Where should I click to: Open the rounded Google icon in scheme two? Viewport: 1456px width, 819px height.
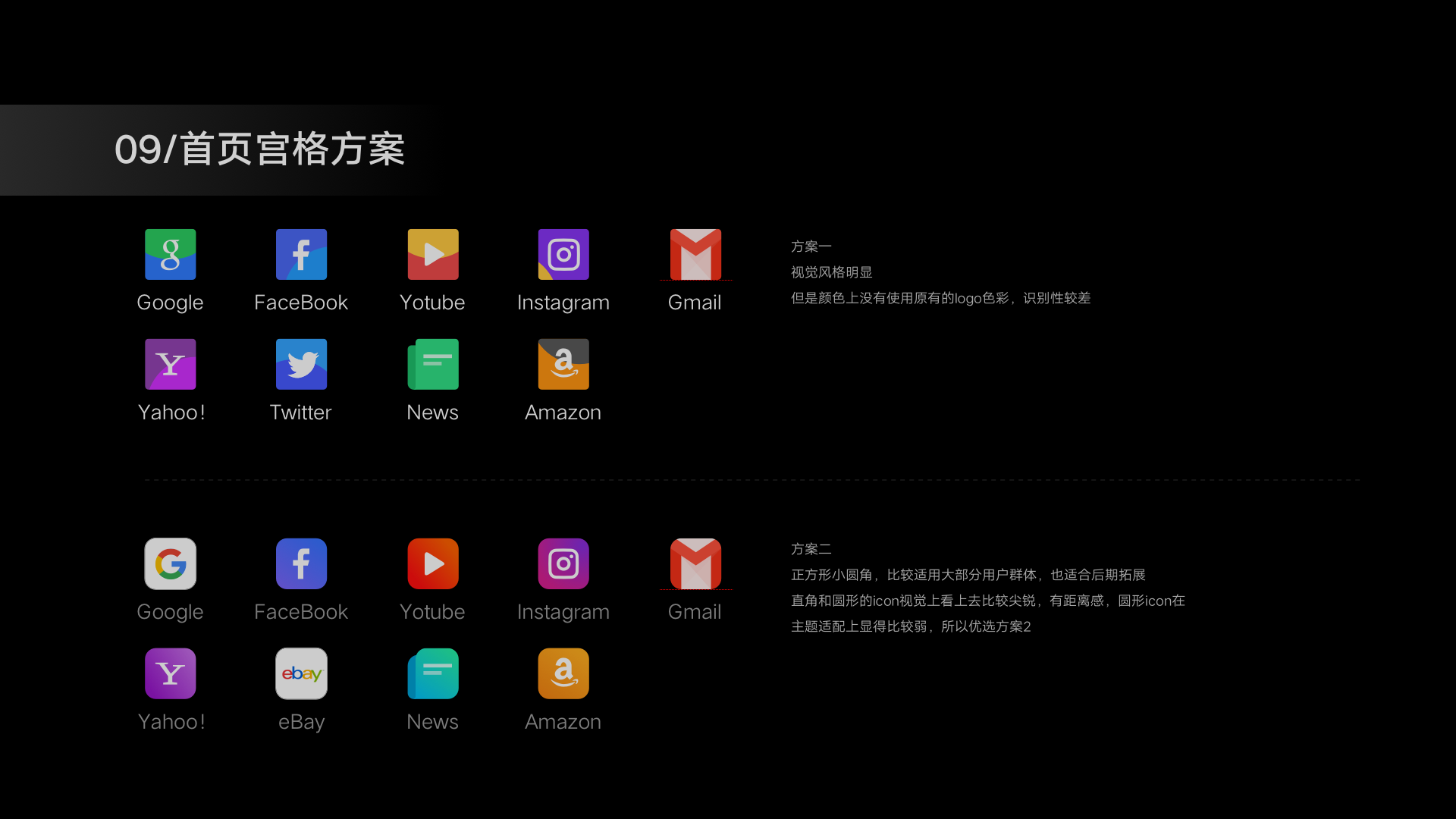click(171, 563)
